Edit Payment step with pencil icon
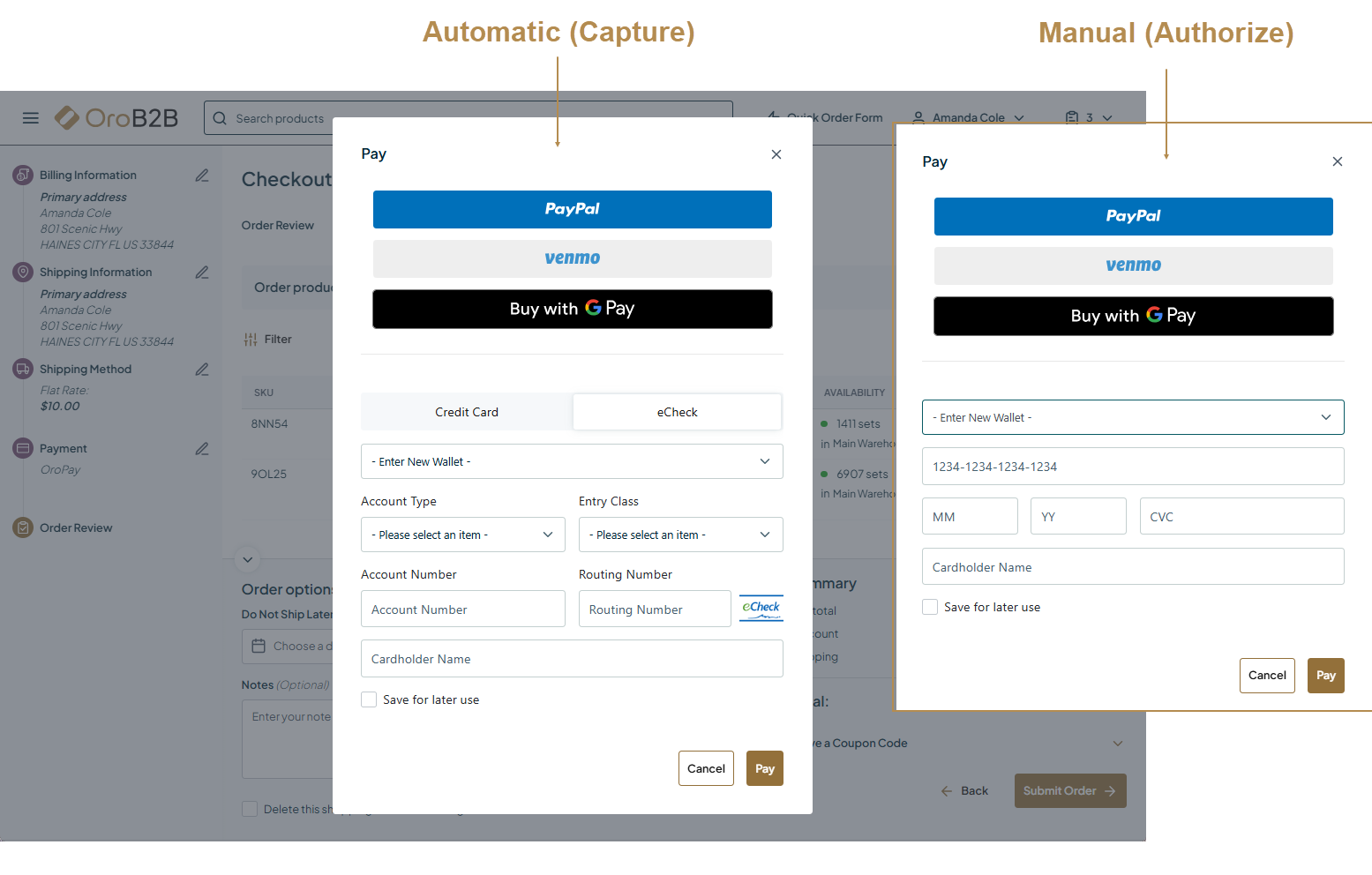The image size is (1372, 875). click(202, 449)
